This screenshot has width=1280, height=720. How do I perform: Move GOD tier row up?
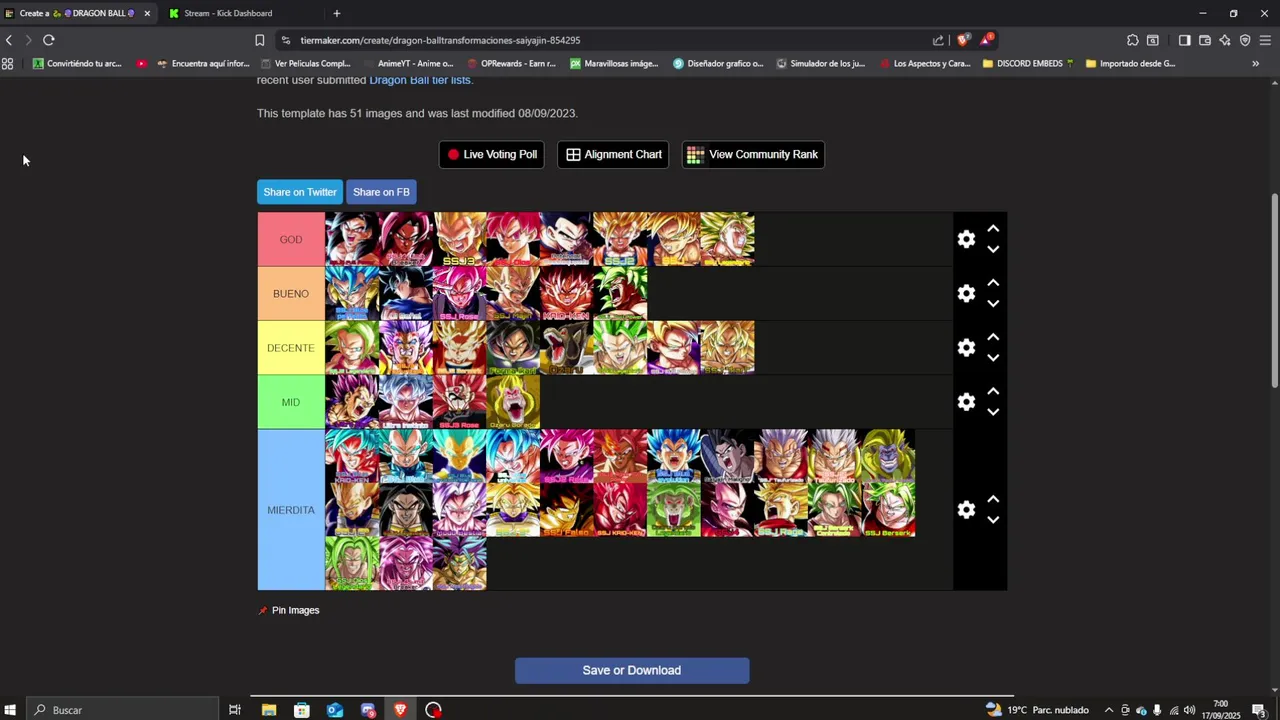993,229
